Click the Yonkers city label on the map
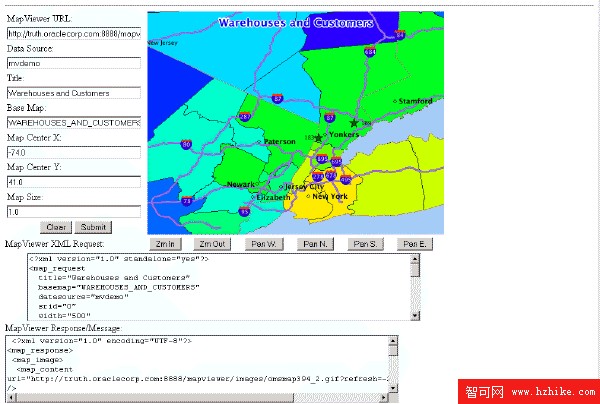The width and height of the screenshot is (600, 404). point(344,134)
